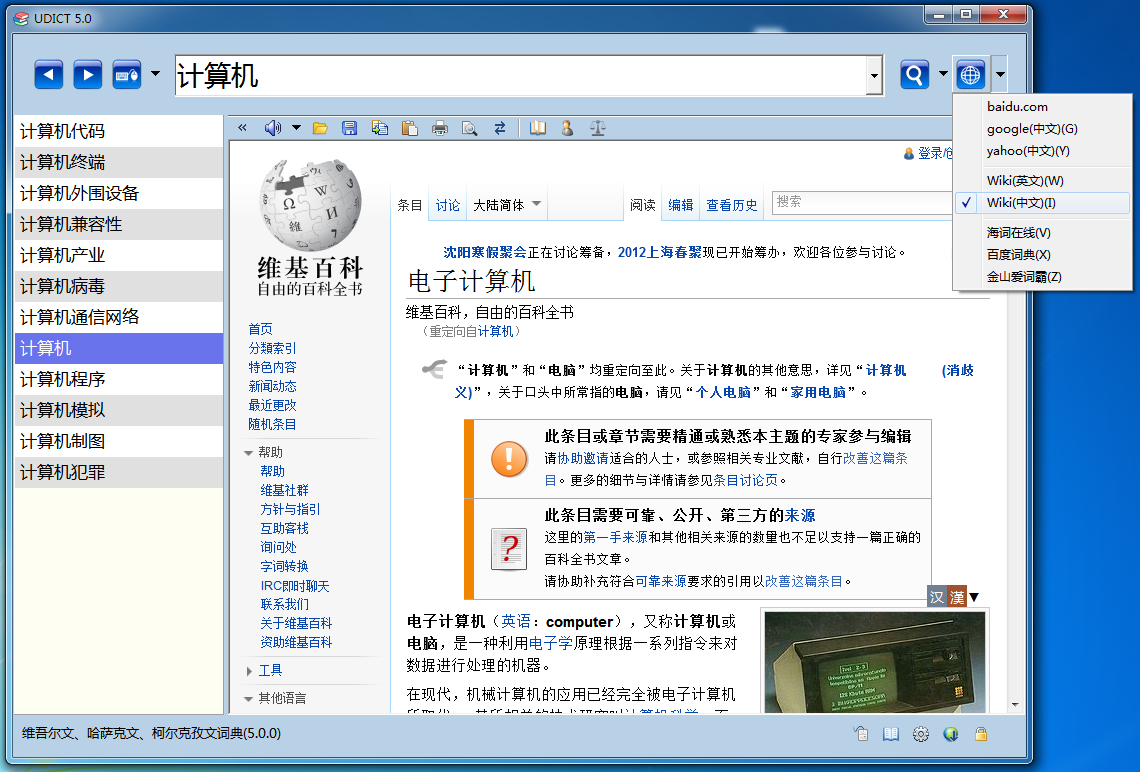Expand the 大陆简体 language variant dropdown

pyautogui.click(x=507, y=205)
